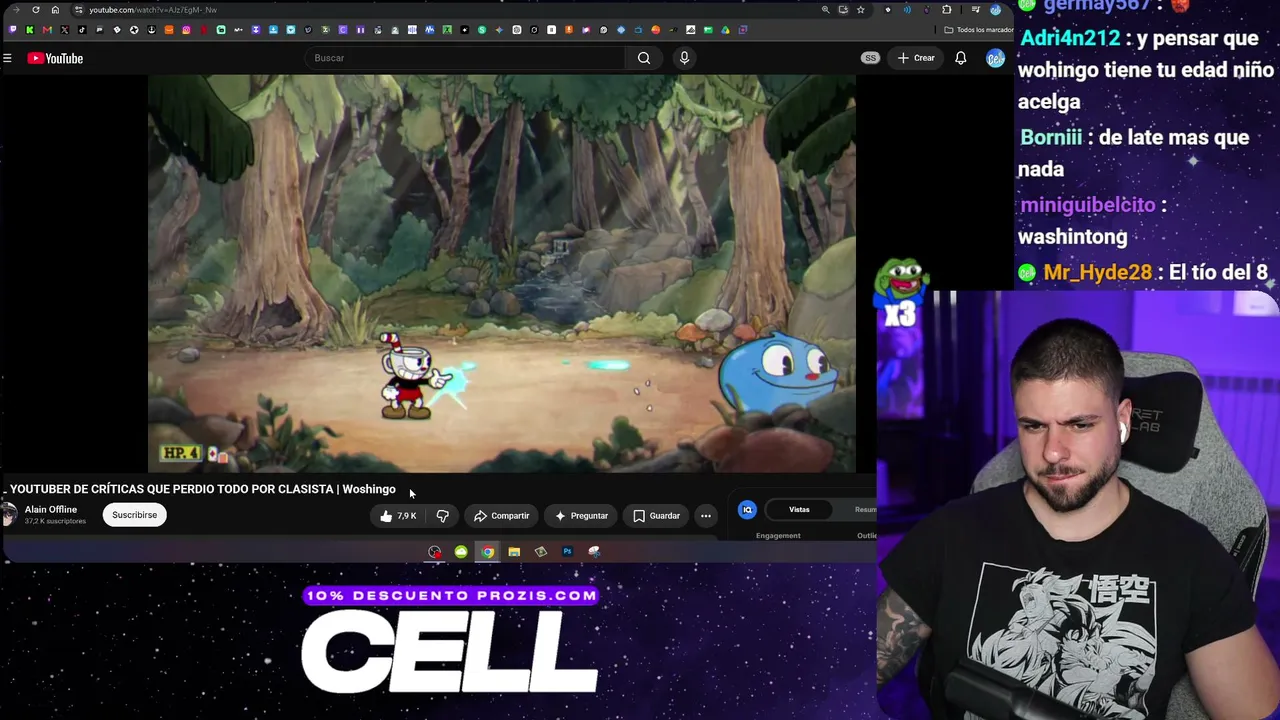The image size is (1280, 720).
Task: Open the Todos los marcadores folder
Action: [x=979, y=30]
